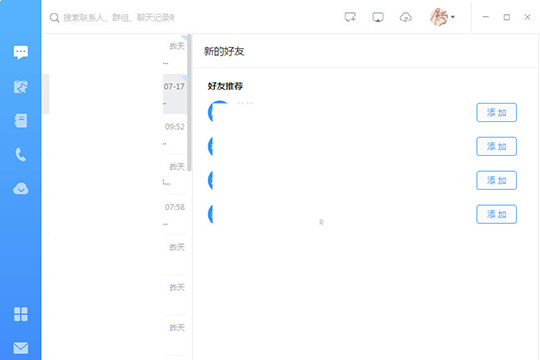Viewport: 540px width, 360px height.
Task: Expand the dropdown arrow next to avatar
Action: point(453,17)
